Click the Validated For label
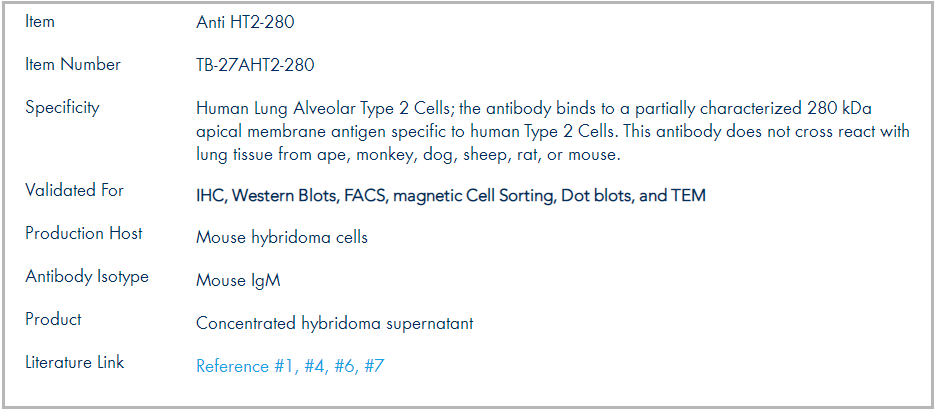Screen dimensions: 938x412 (x=74, y=190)
